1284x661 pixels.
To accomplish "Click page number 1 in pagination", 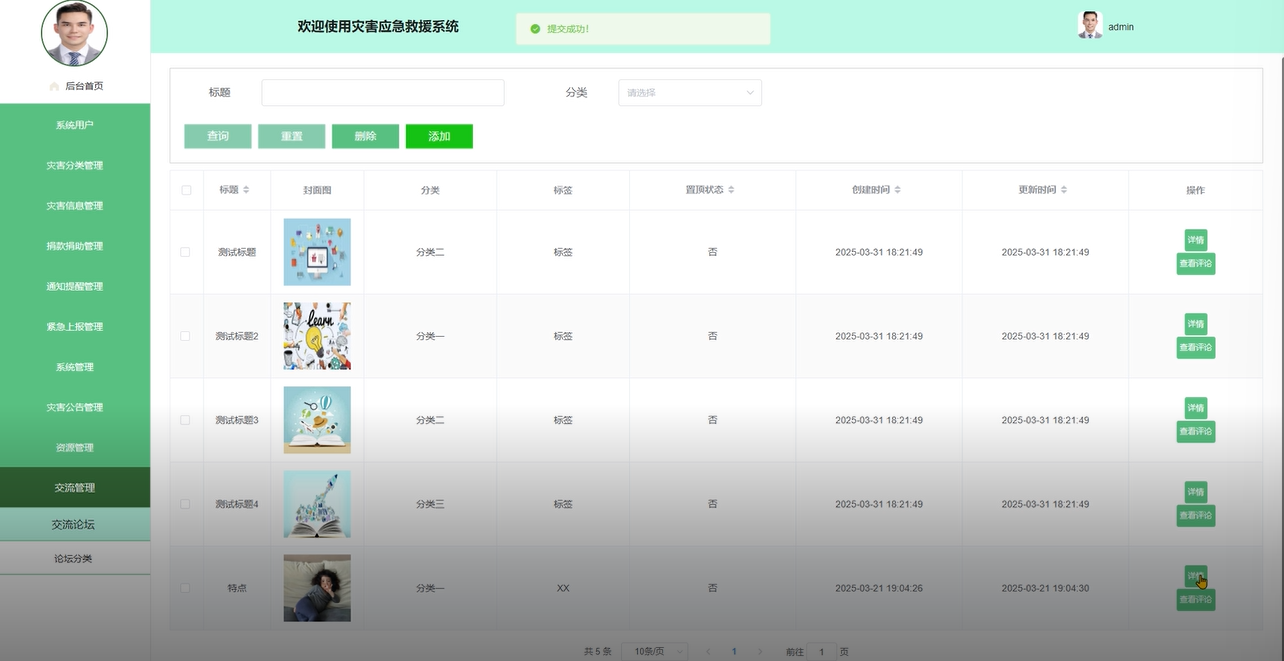I will pyautogui.click(x=734, y=652).
